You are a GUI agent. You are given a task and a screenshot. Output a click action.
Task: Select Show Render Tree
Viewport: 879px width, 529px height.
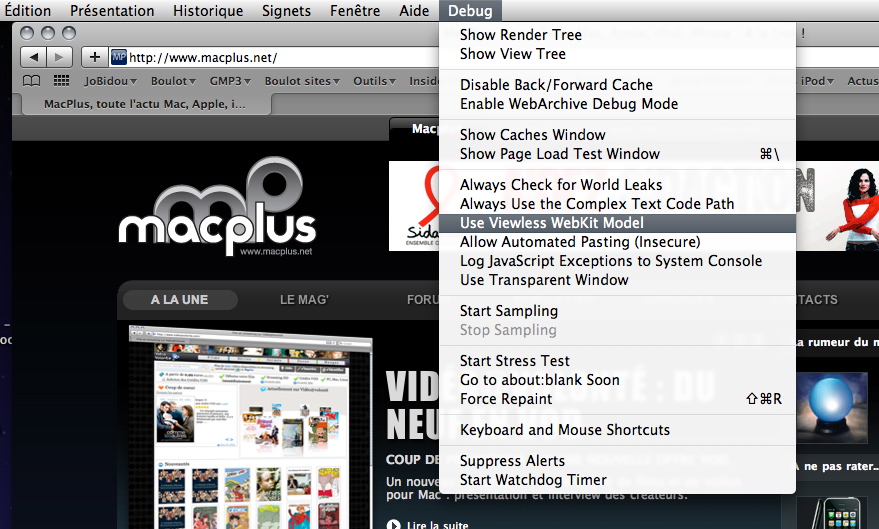tap(617, 35)
